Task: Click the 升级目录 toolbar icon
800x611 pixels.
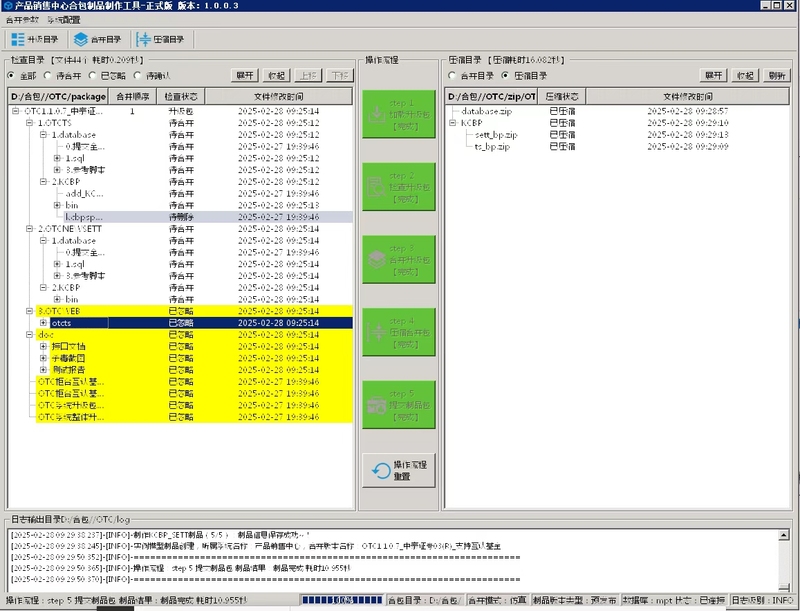Action: pos(20,40)
